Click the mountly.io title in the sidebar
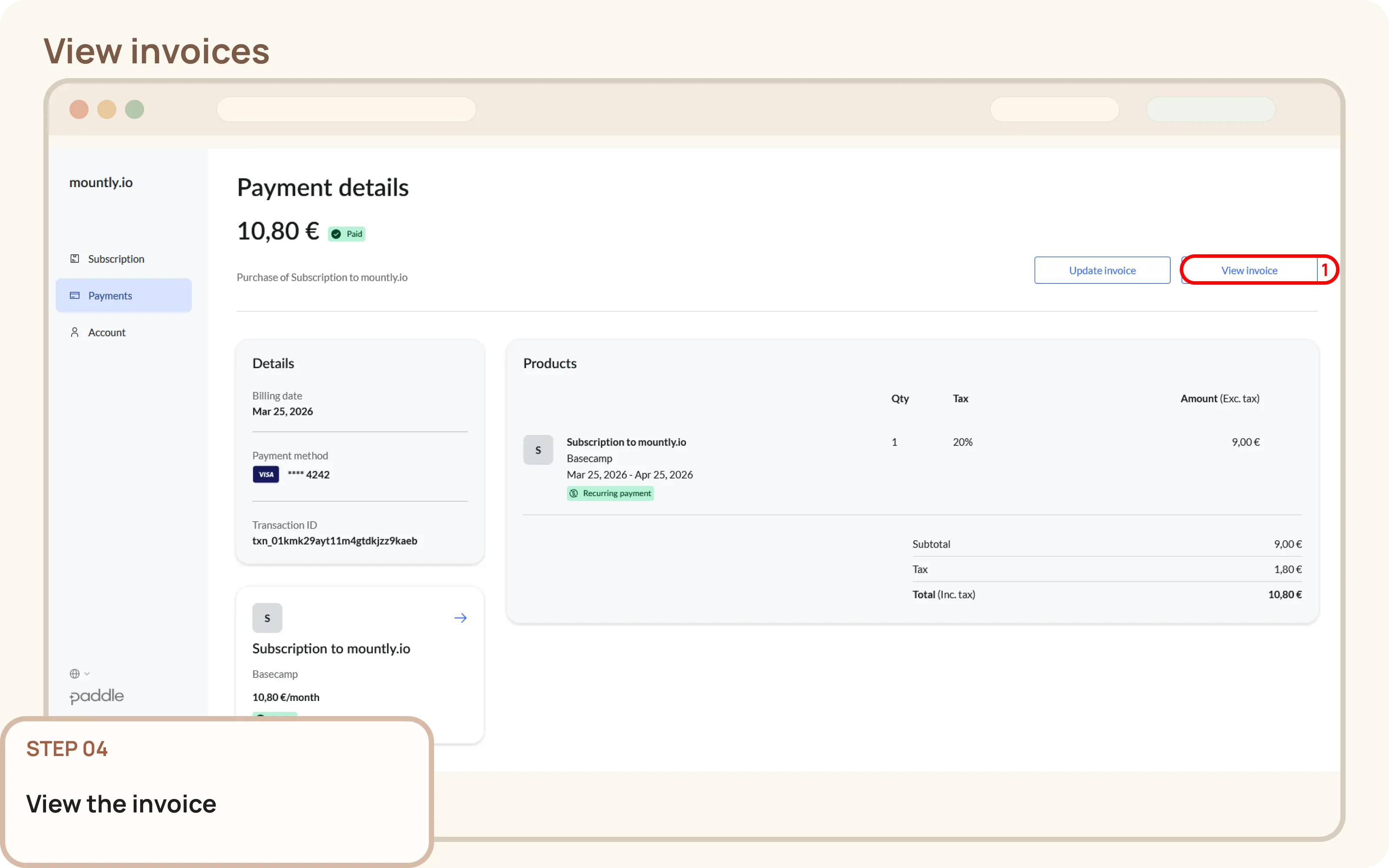This screenshot has height=868, width=1389. click(x=101, y=182)
